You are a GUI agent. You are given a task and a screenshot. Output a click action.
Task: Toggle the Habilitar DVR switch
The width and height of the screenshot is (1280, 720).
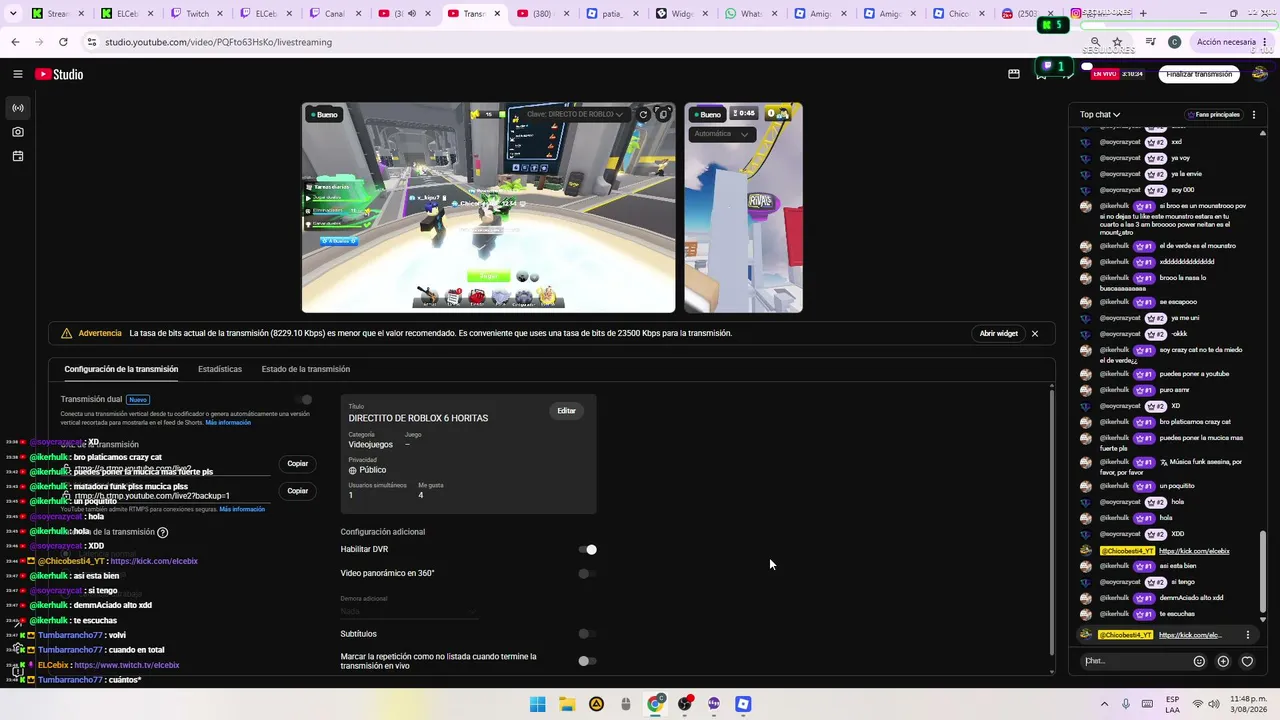pos(587,549)
